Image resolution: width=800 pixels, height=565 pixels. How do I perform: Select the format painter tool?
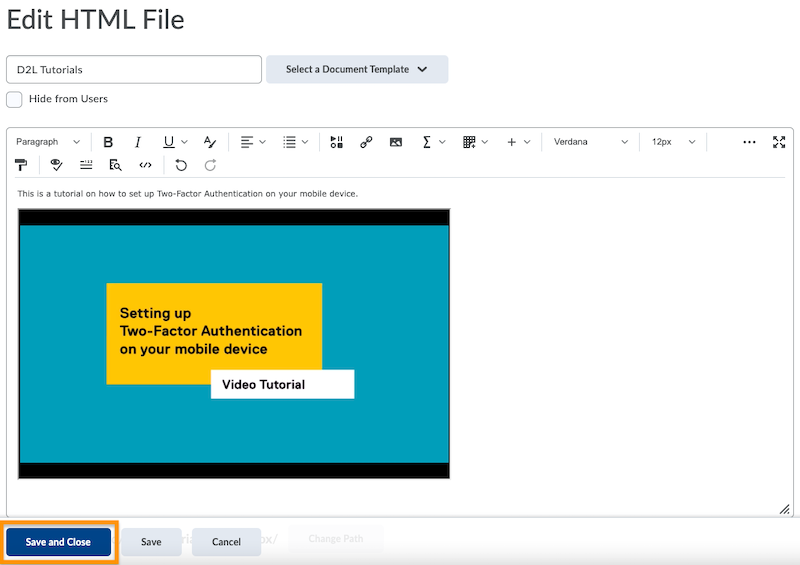tap(21, 165)
